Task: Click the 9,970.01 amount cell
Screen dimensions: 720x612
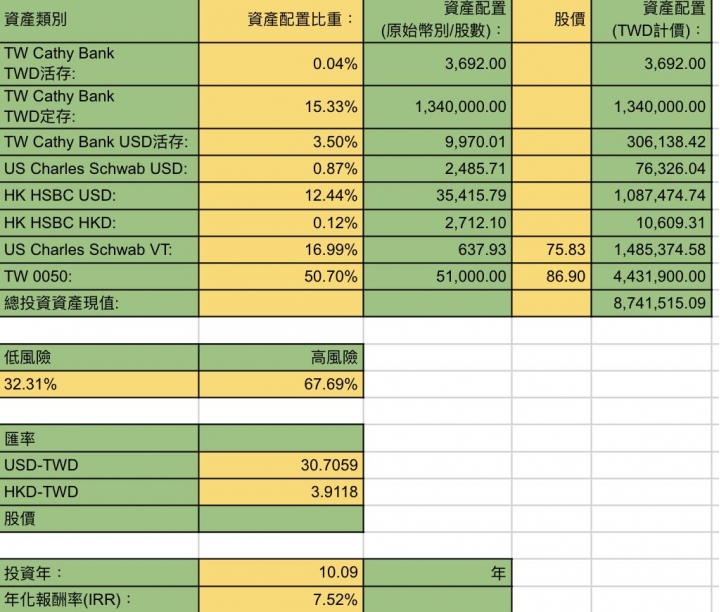Action: (x=438, y=142)
